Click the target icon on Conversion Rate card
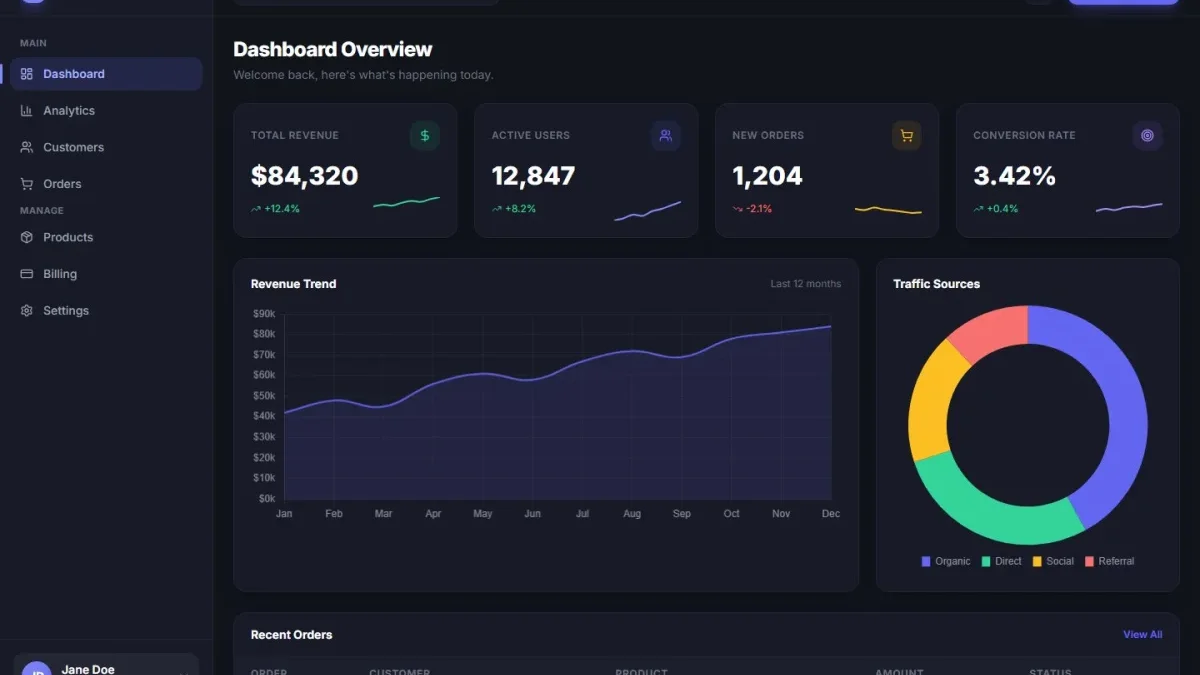The image size is (1200, 675). tap(1148, 136)
